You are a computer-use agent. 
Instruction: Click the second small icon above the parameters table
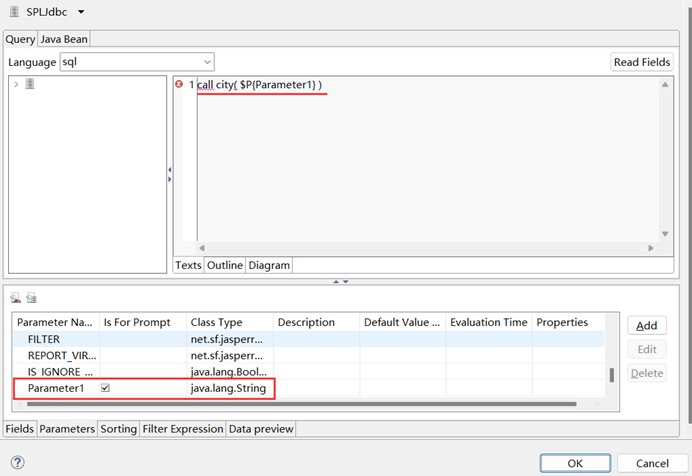pos(31,298)
